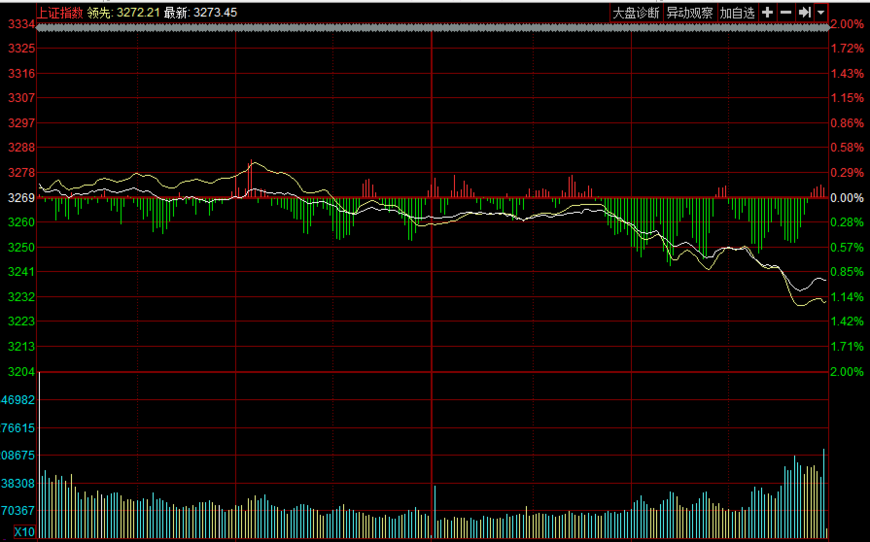Click the 3325 price axis label
The image size is (870, 542).
point(22,48)
